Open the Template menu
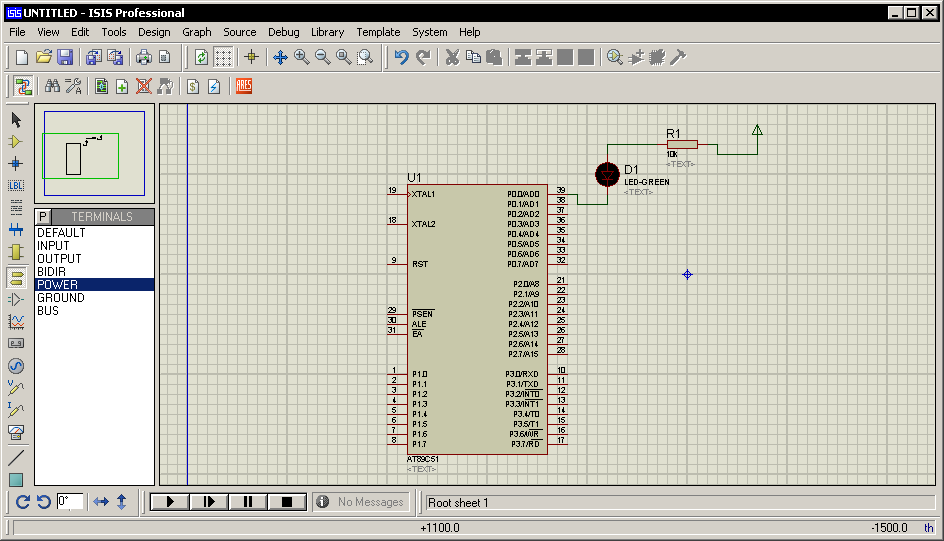 tap(378, 32)
